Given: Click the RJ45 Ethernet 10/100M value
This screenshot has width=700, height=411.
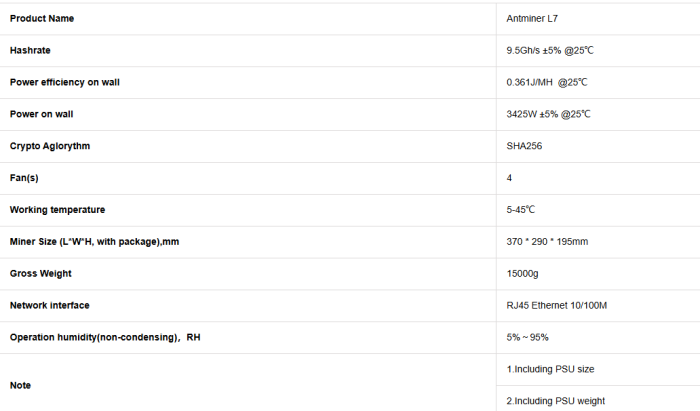Looking at the screenshot, I should (556, 306).
